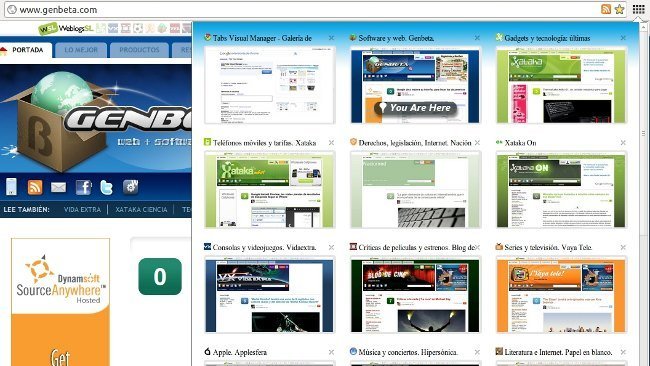Image resolution: width=650 pixels, height=366 pixels.
Task: Click 'Gadgets y tecnología: últimas' title
Action: coord(547,38)
